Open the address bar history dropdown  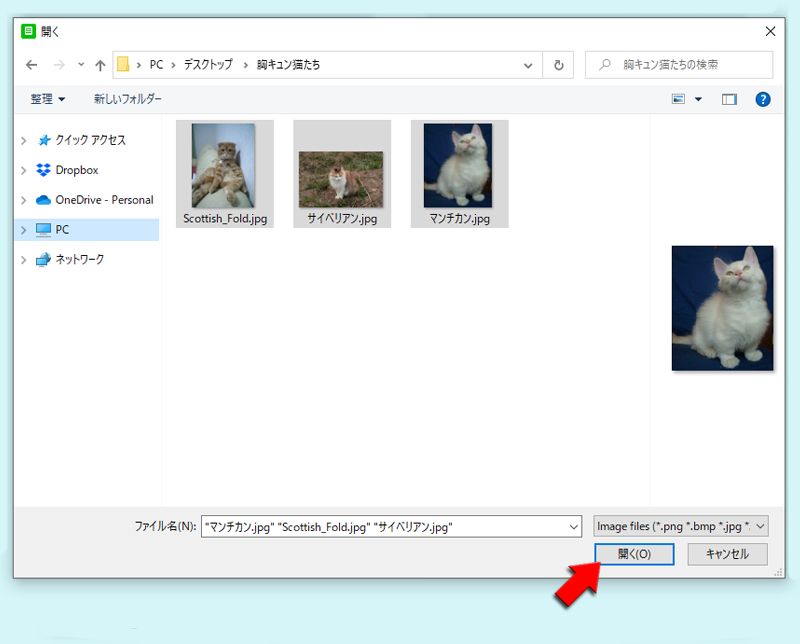tap(527, 64)
